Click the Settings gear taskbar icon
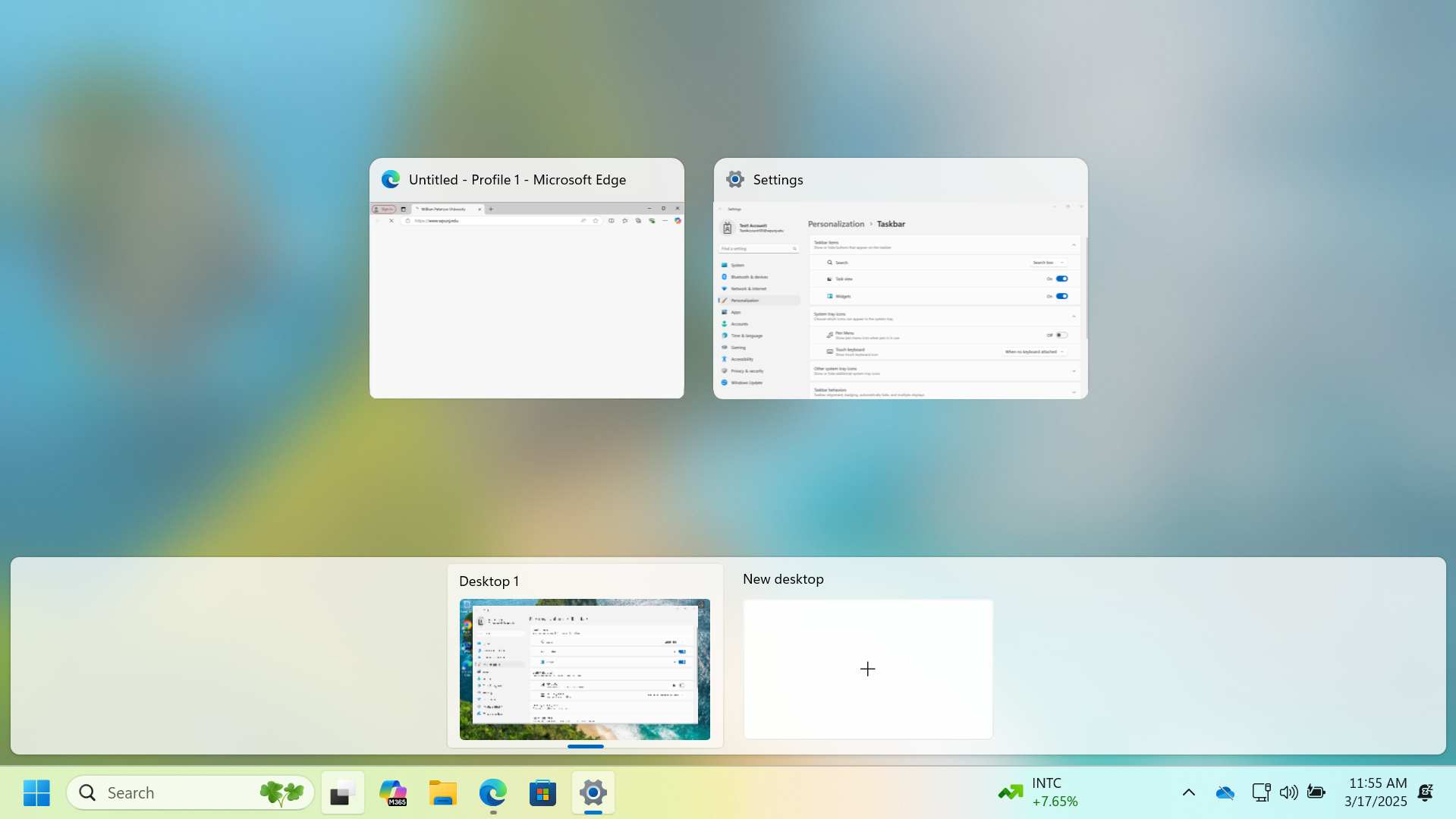This screenshot has height=819, width=1456. click(x=593, y=792)
